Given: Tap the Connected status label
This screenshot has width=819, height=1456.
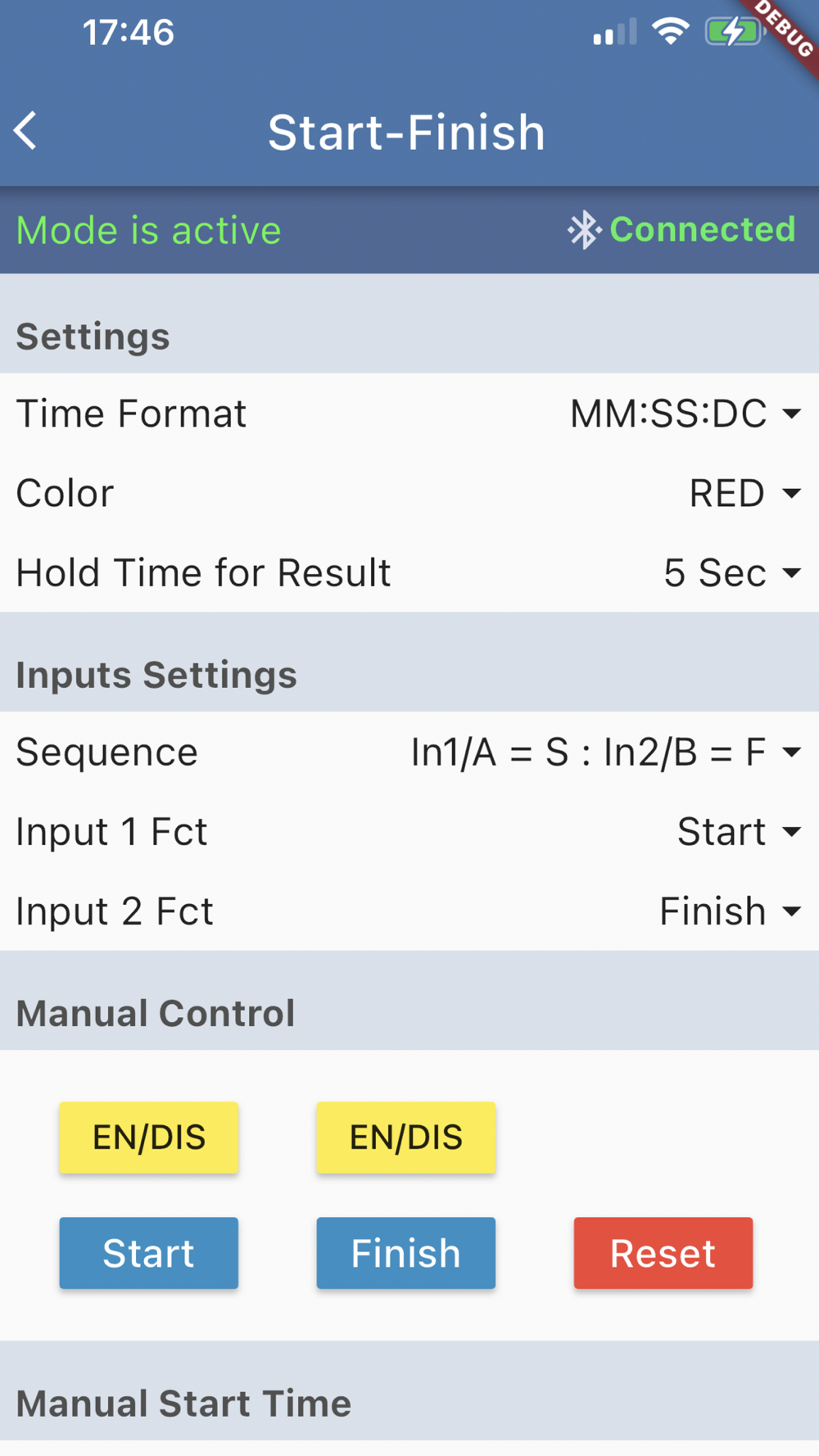Looking at the screenshot, I should (x=703, y=229).
